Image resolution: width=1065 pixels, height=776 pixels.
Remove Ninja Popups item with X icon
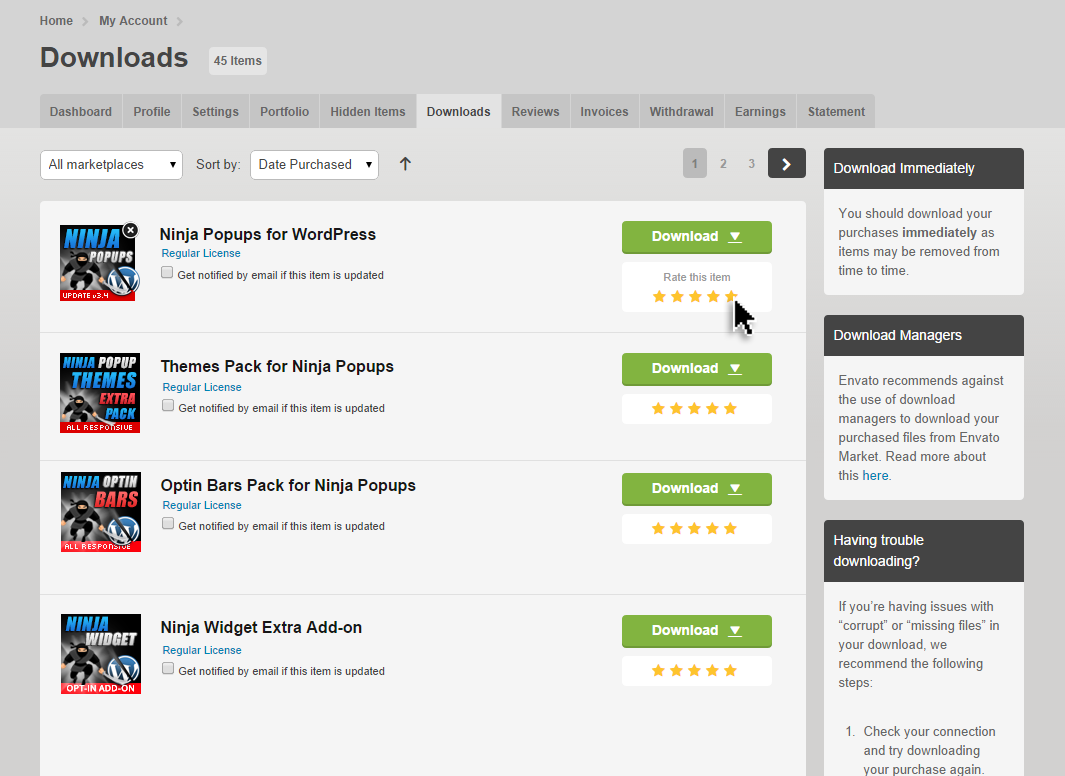pos(130,230)
